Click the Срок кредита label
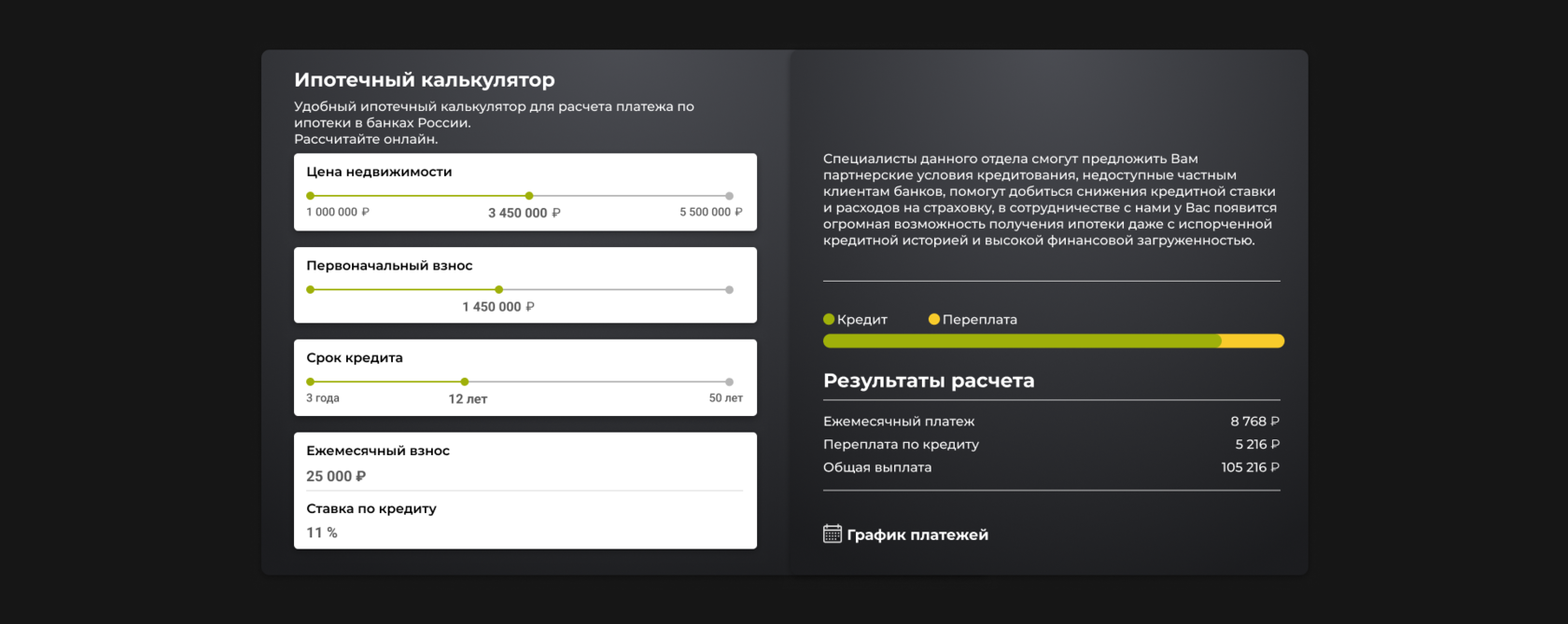 coord(355,358)
